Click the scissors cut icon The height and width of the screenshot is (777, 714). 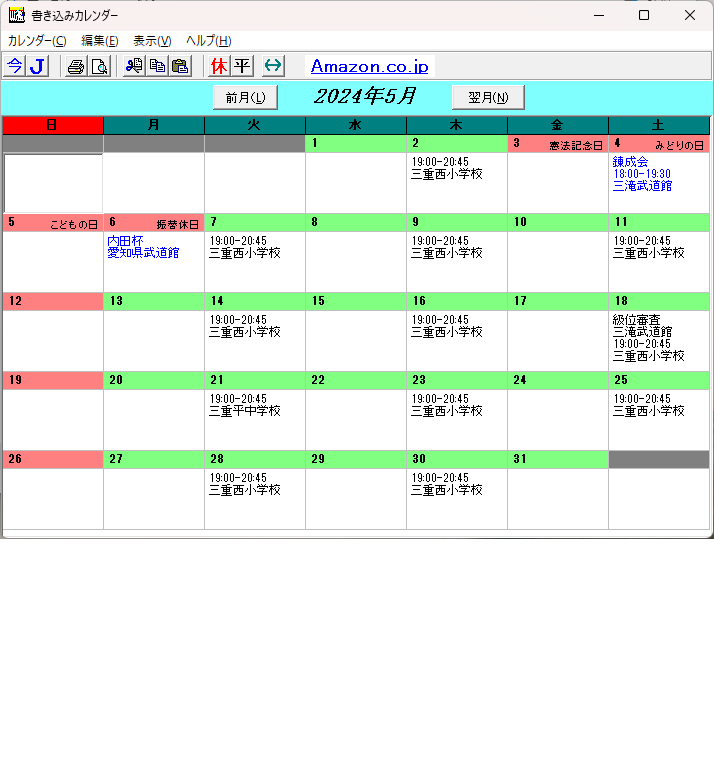(x=134, y=66)
